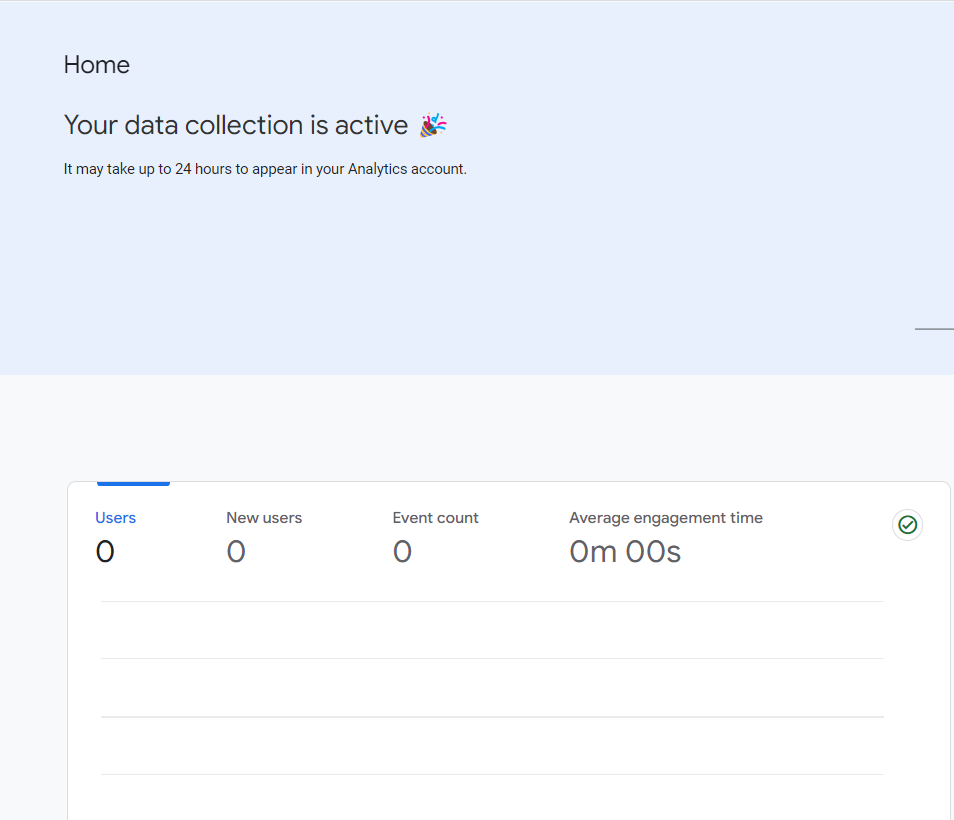
Task: Click the third chart gridline from top
Action: coord(492,717)
